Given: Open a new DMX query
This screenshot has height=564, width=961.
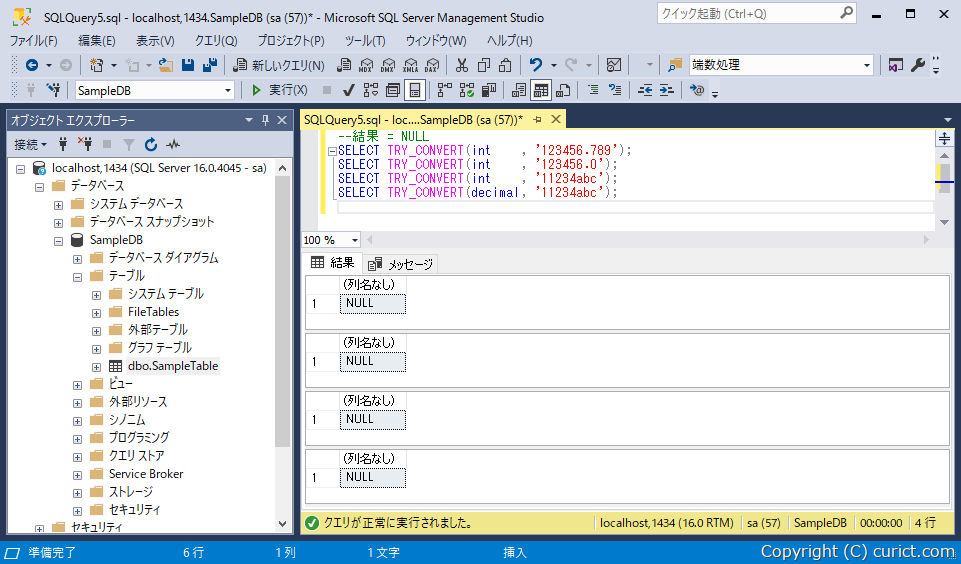Looking at the screenshot, I should [388, 65].
